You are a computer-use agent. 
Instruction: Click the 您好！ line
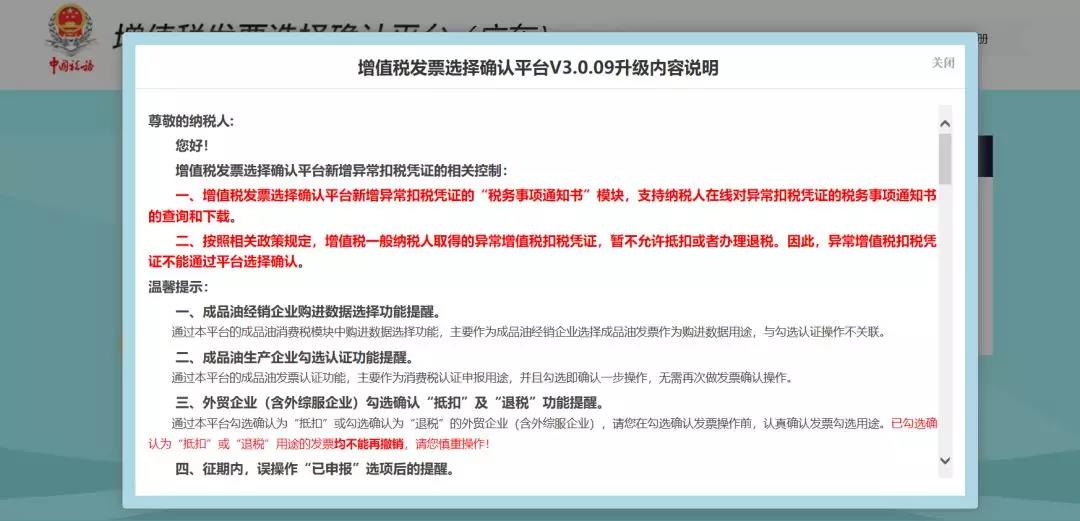[x=192, y=145]
